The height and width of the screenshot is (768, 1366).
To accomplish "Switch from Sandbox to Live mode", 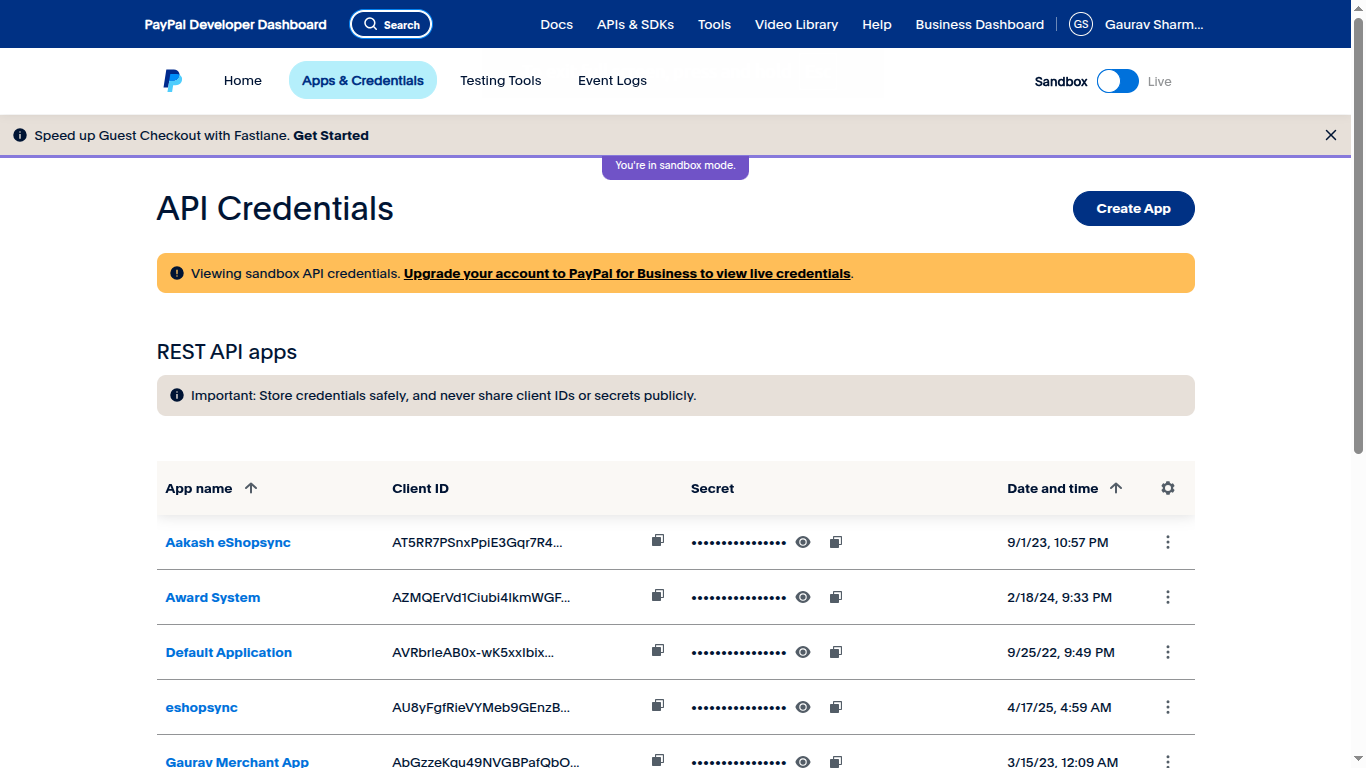I will (1117, 81).
